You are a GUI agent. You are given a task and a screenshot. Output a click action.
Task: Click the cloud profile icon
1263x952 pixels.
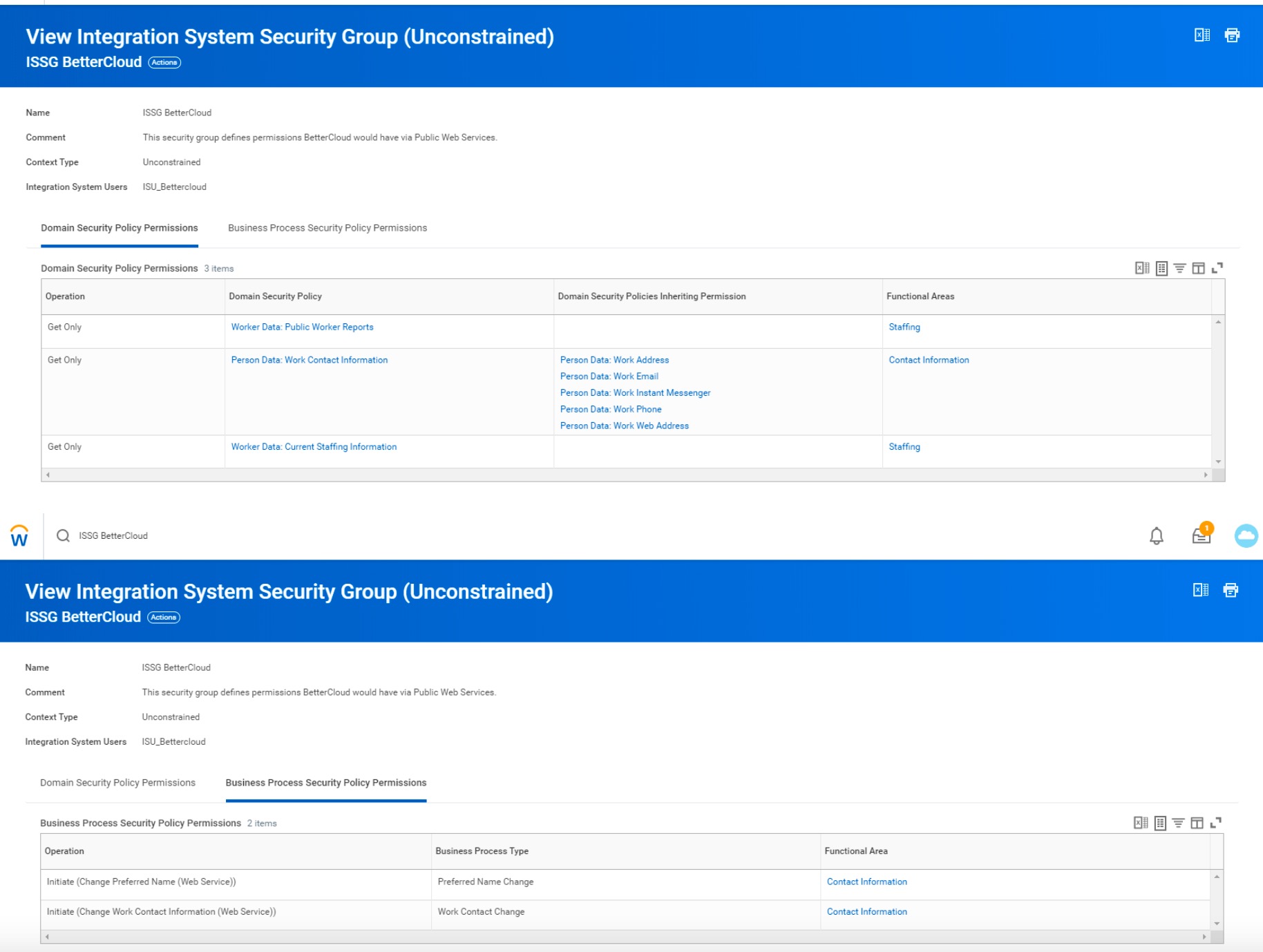point(1246,535)
